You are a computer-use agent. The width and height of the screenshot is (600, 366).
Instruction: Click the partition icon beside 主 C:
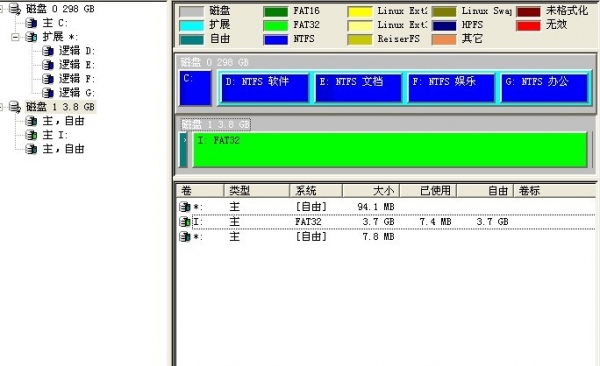point(31,23)
